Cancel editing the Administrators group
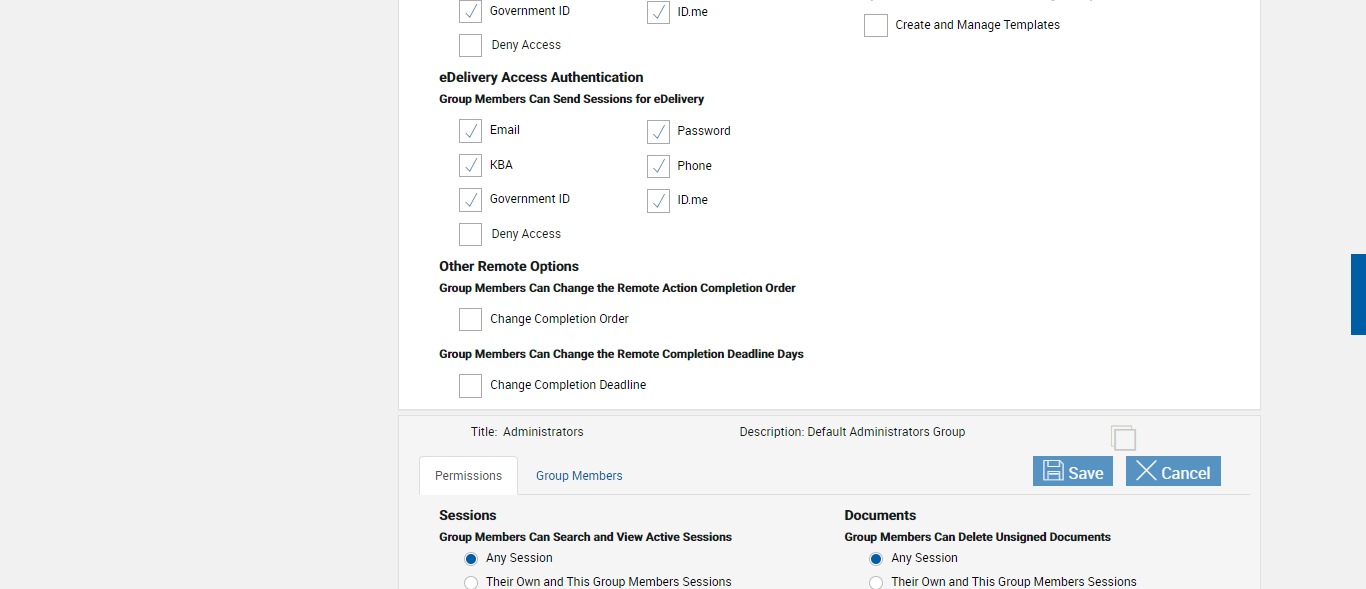This screenshot has height=589, width=1366. [1173, 472]
